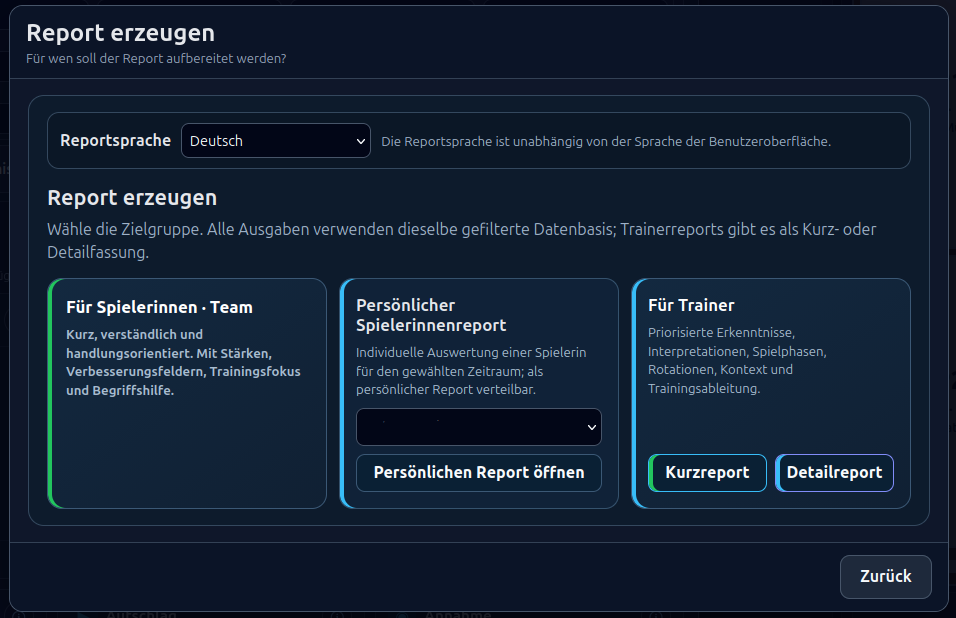Image resolution: width=956 pixels, height=618 pixels.
Task: Click the hint text about Reportsprache independence
Action: 606,141
